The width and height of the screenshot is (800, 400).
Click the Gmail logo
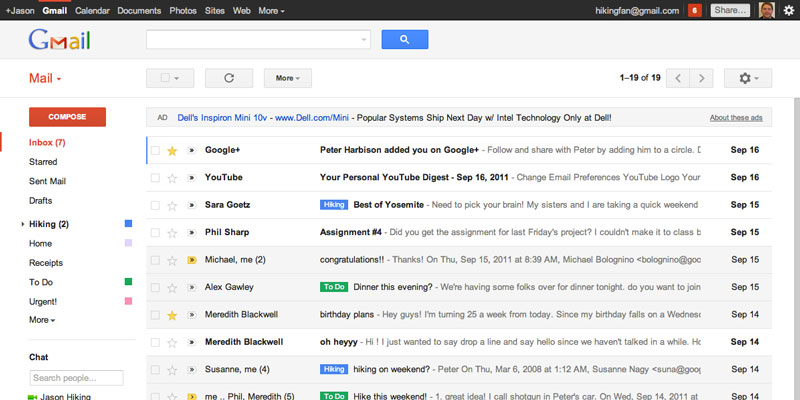click(x=59, y=40)
